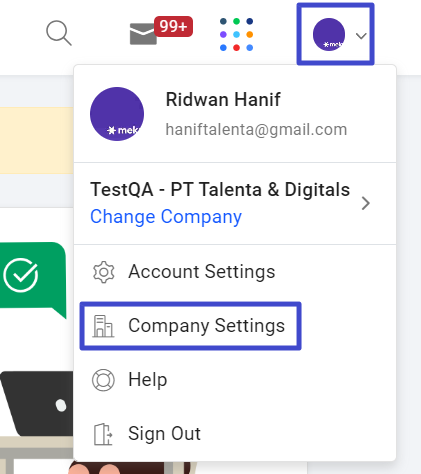The width and height of the screenshot is (421, 474).
Task: Click the TestQA - PT Talenta & Digitals company name
Action: [x=220, y=190]
